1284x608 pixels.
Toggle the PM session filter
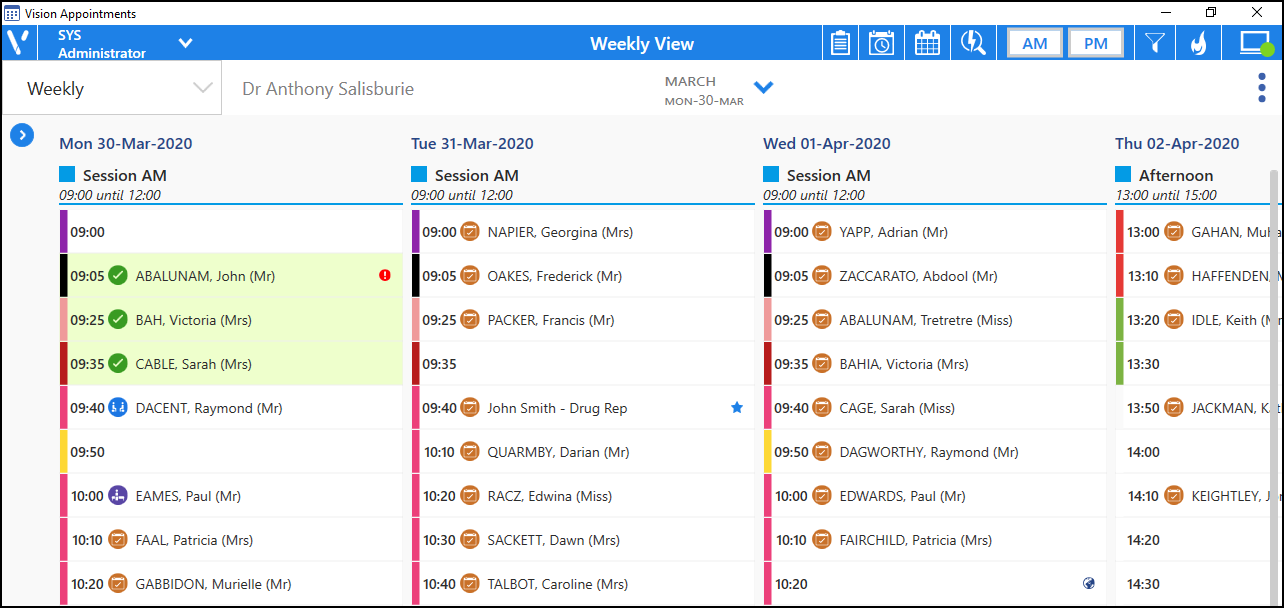[1095, 43]
